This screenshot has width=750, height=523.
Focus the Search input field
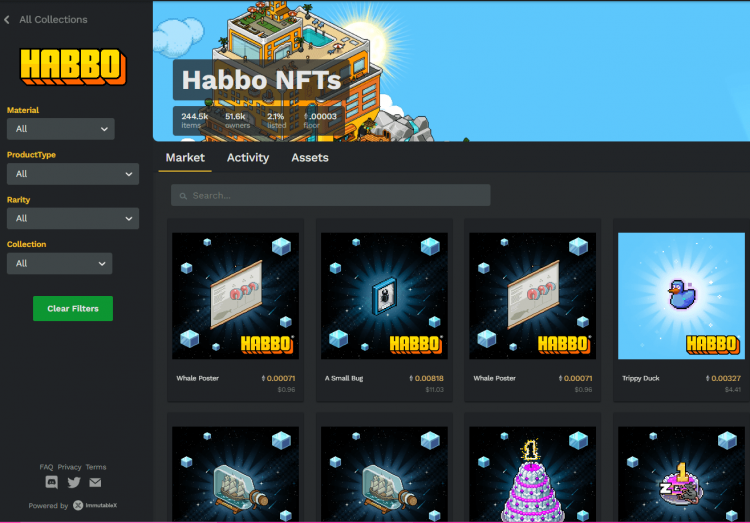point(331,195)
